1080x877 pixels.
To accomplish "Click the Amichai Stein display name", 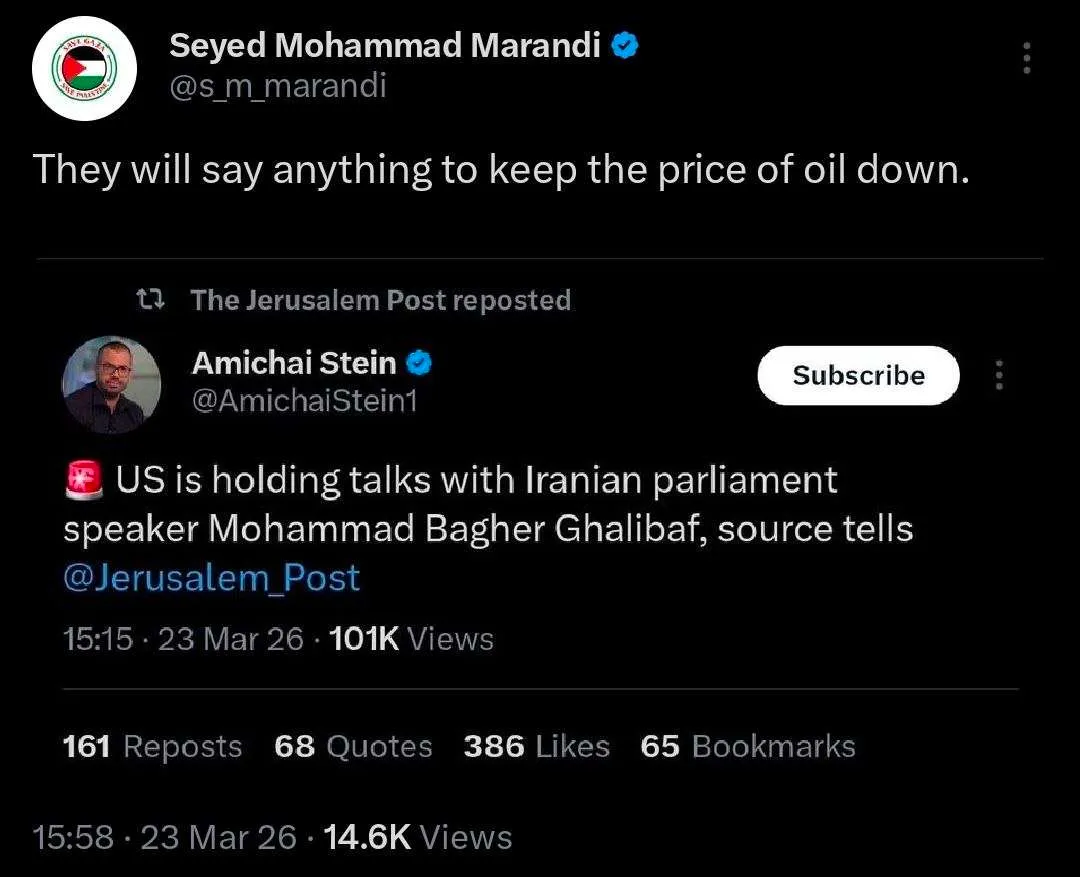I will pos(294,364).
